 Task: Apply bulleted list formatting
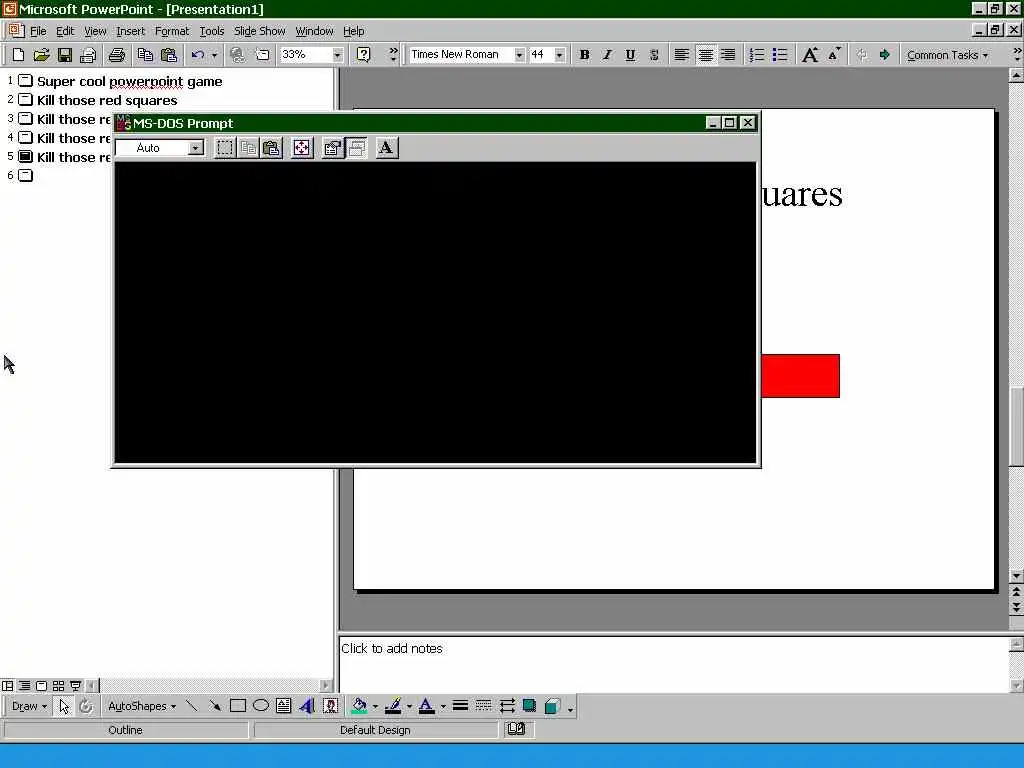click(780, 55)
